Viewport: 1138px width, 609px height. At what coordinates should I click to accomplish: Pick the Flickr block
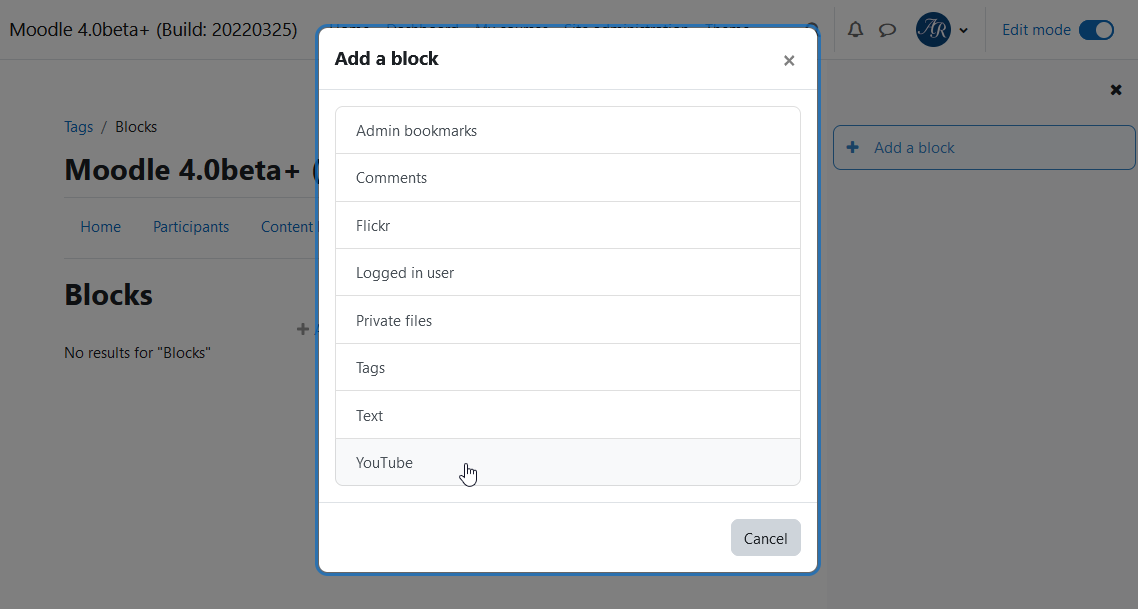tap(568, 226)
